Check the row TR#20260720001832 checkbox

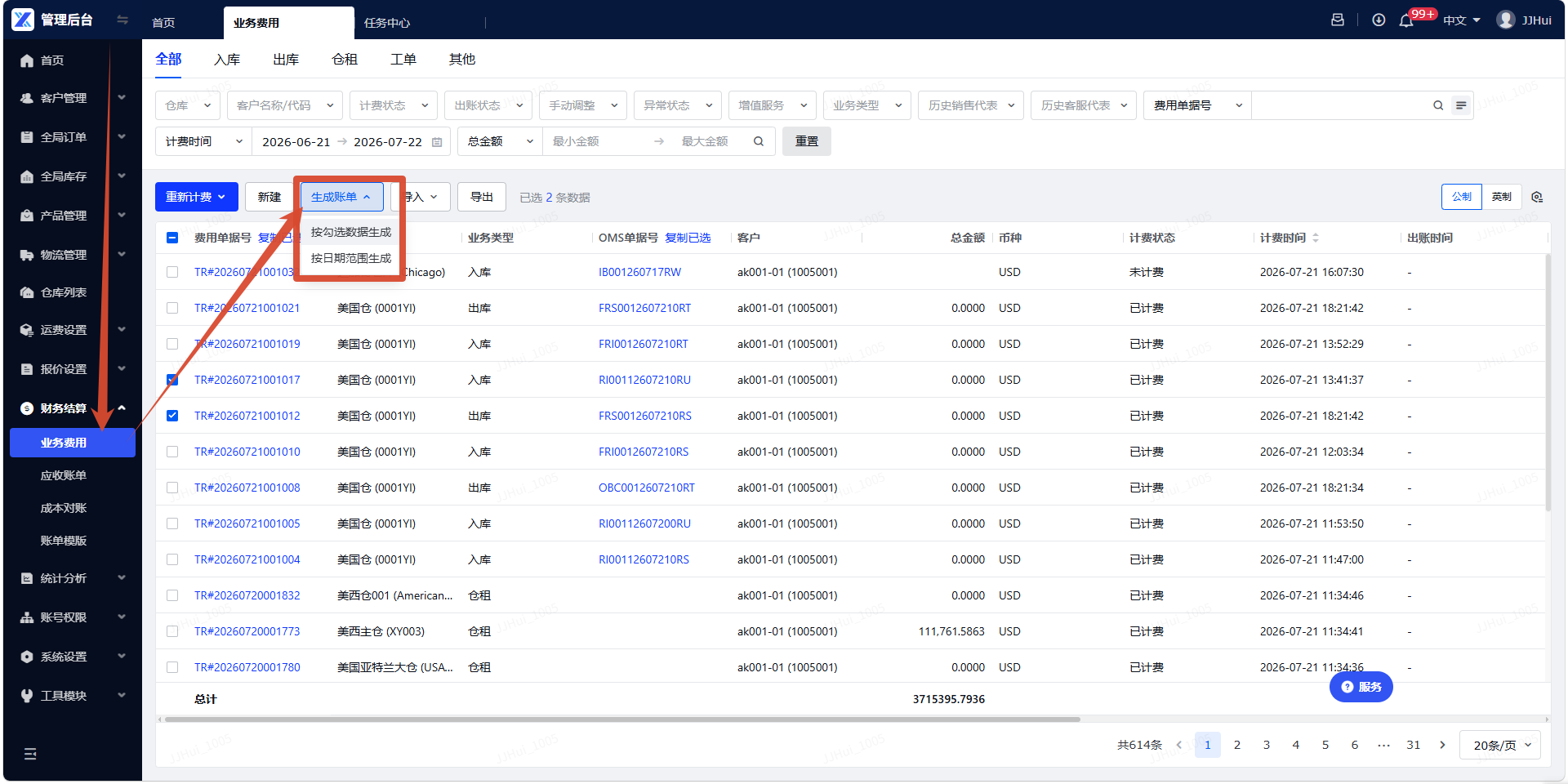(172, 595)
